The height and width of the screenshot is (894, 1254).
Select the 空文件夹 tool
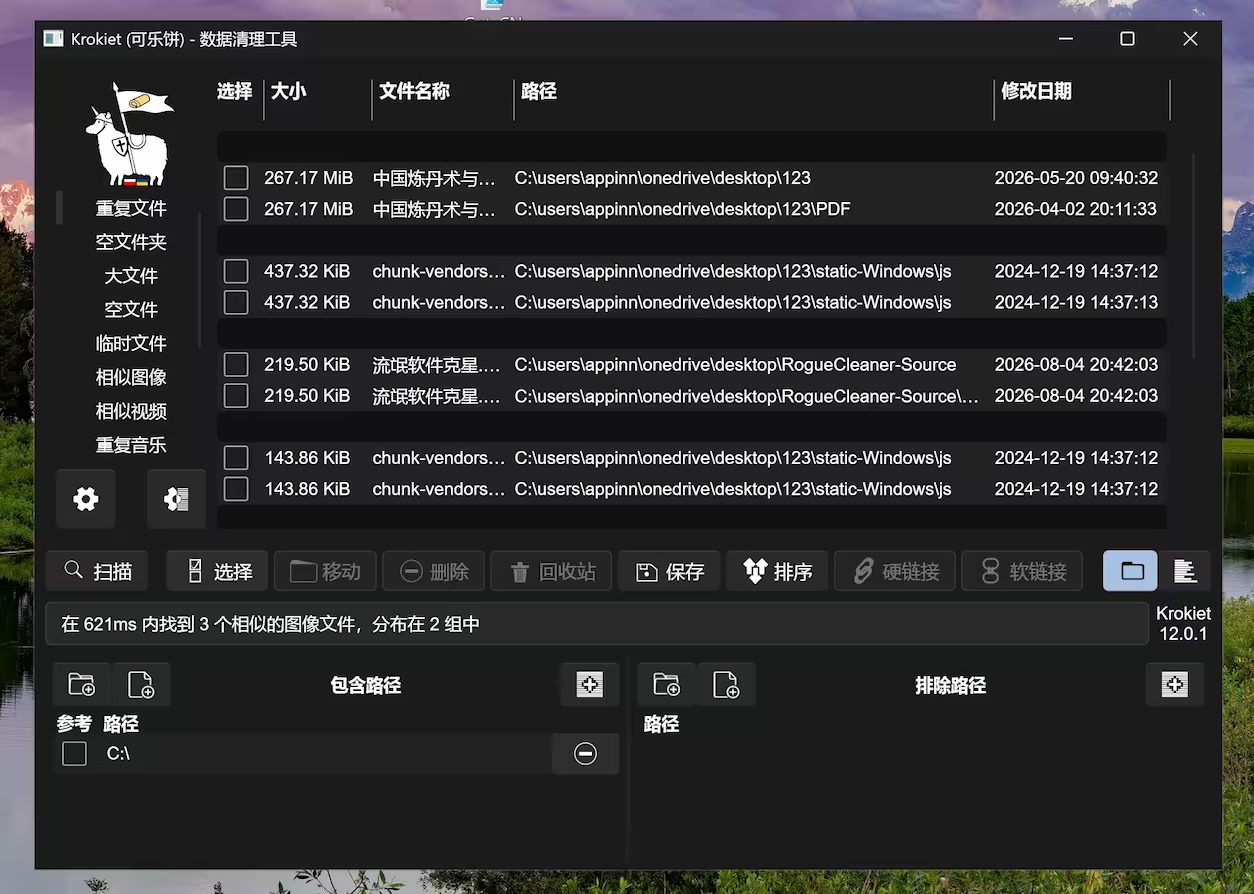pos(131,242)
